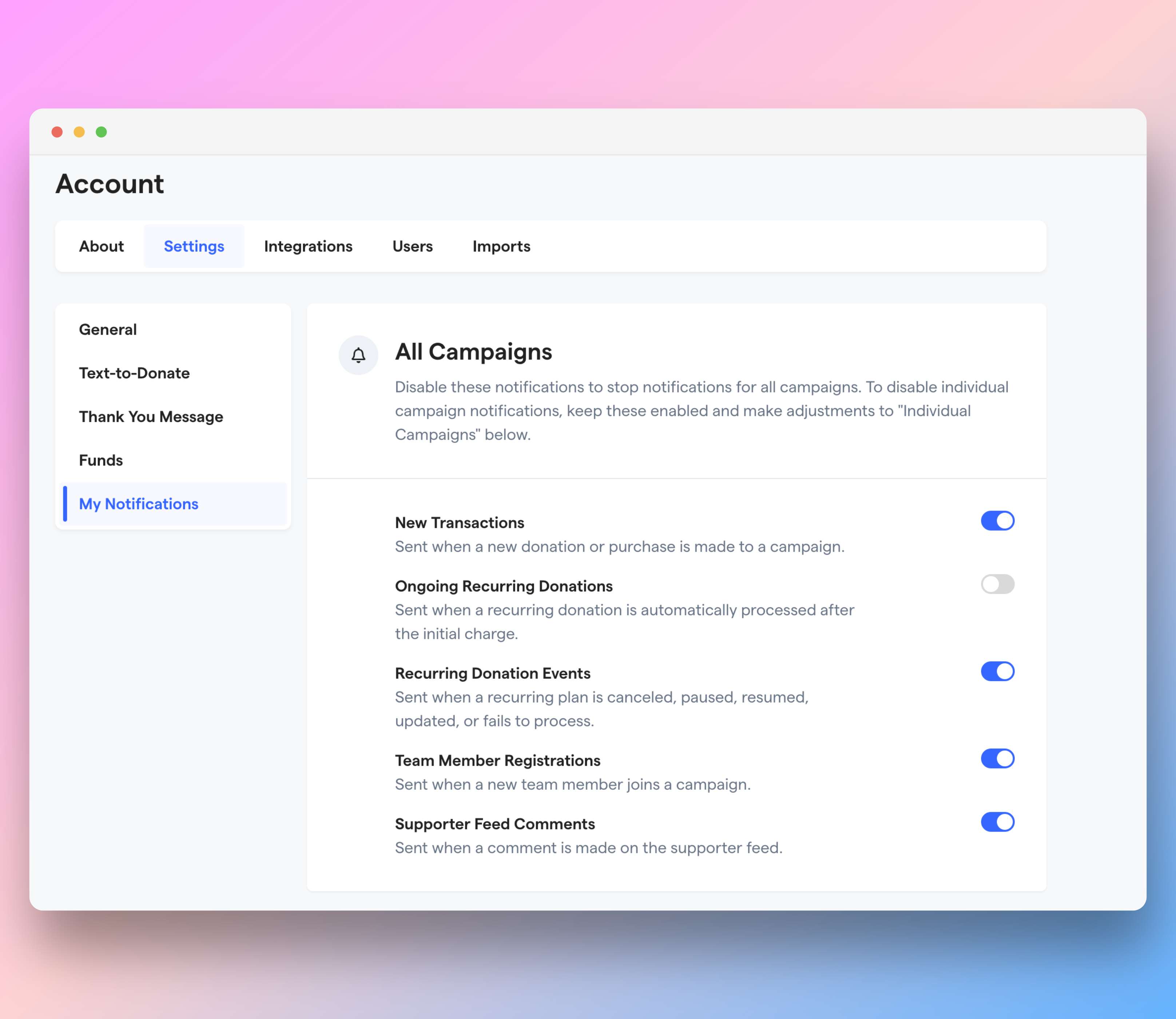The height and width of the screenshot is (1019, 1176).
Task: Click the Account page title
Action: pos(110,184)
